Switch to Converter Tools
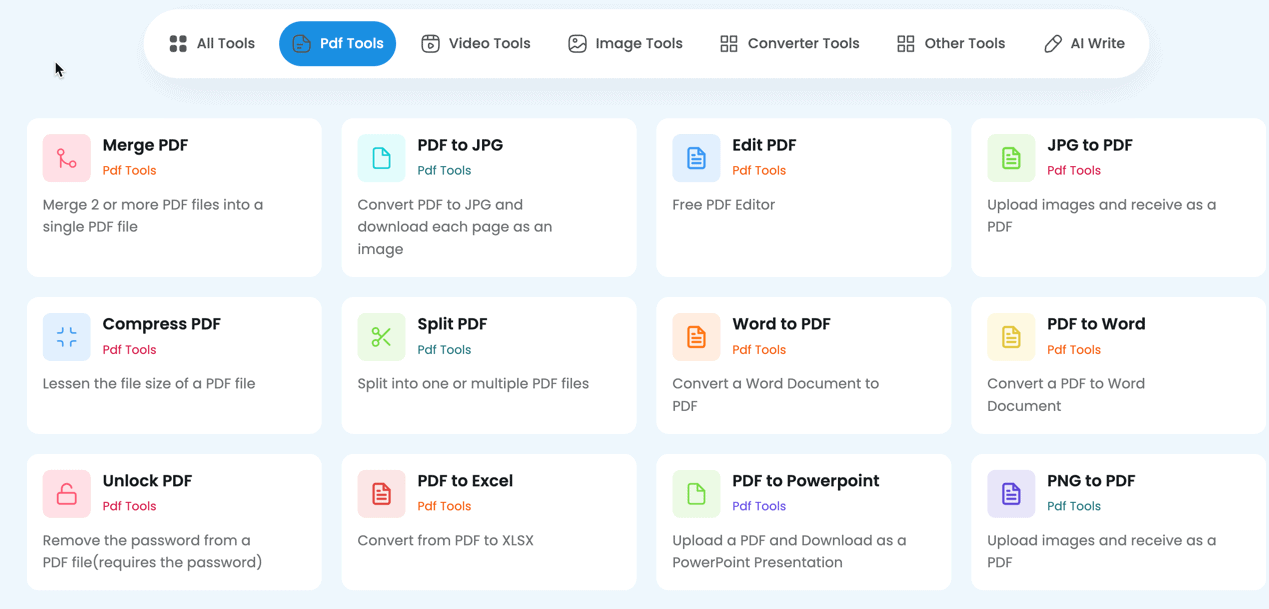This screenshot has width=1269, height=609. click(789, 43)
